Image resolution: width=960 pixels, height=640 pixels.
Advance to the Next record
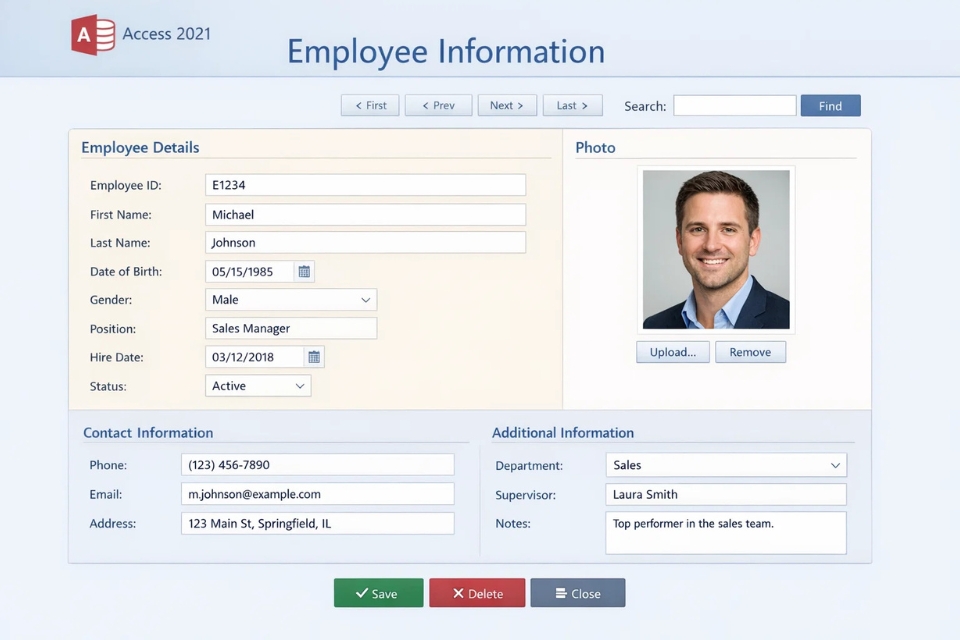pos(507,105)
